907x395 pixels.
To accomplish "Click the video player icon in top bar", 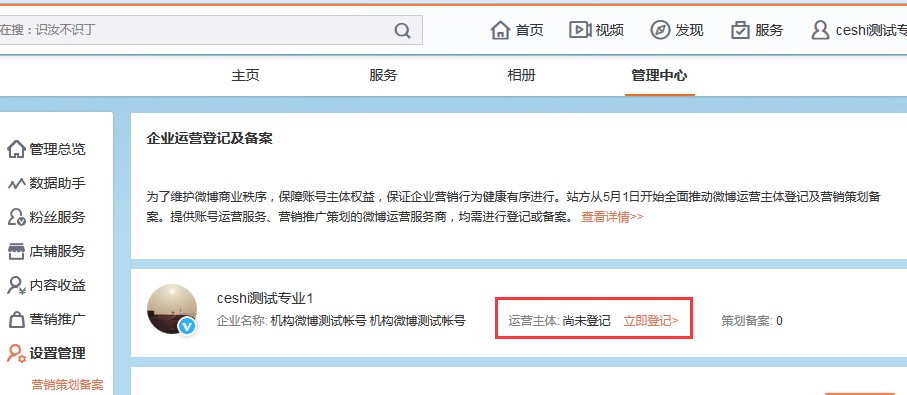I will tap(580, 30).
